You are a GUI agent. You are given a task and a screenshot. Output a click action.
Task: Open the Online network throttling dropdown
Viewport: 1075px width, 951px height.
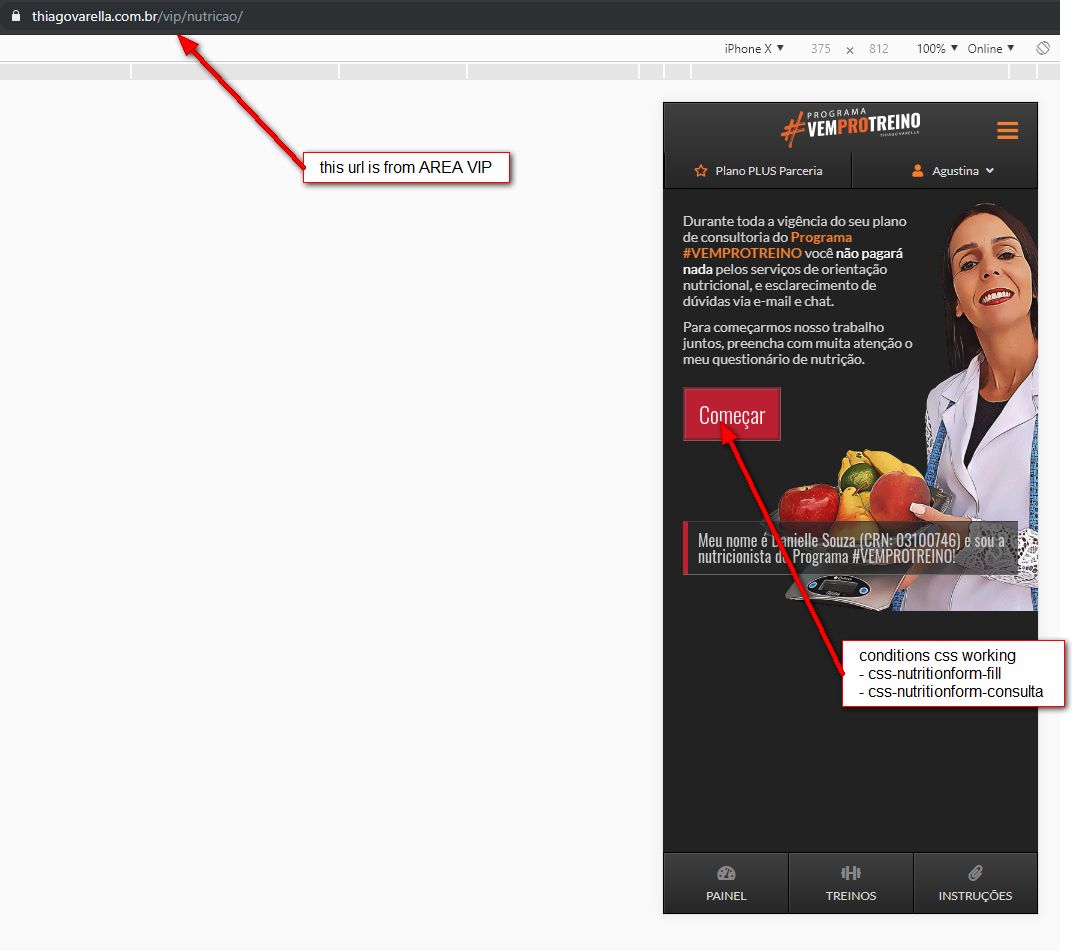pos(990,49)
